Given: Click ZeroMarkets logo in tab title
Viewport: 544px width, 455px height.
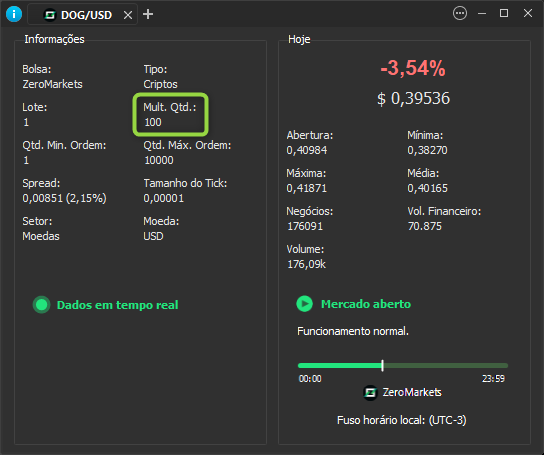Looking at the screenshot, I should pos(50,15).
